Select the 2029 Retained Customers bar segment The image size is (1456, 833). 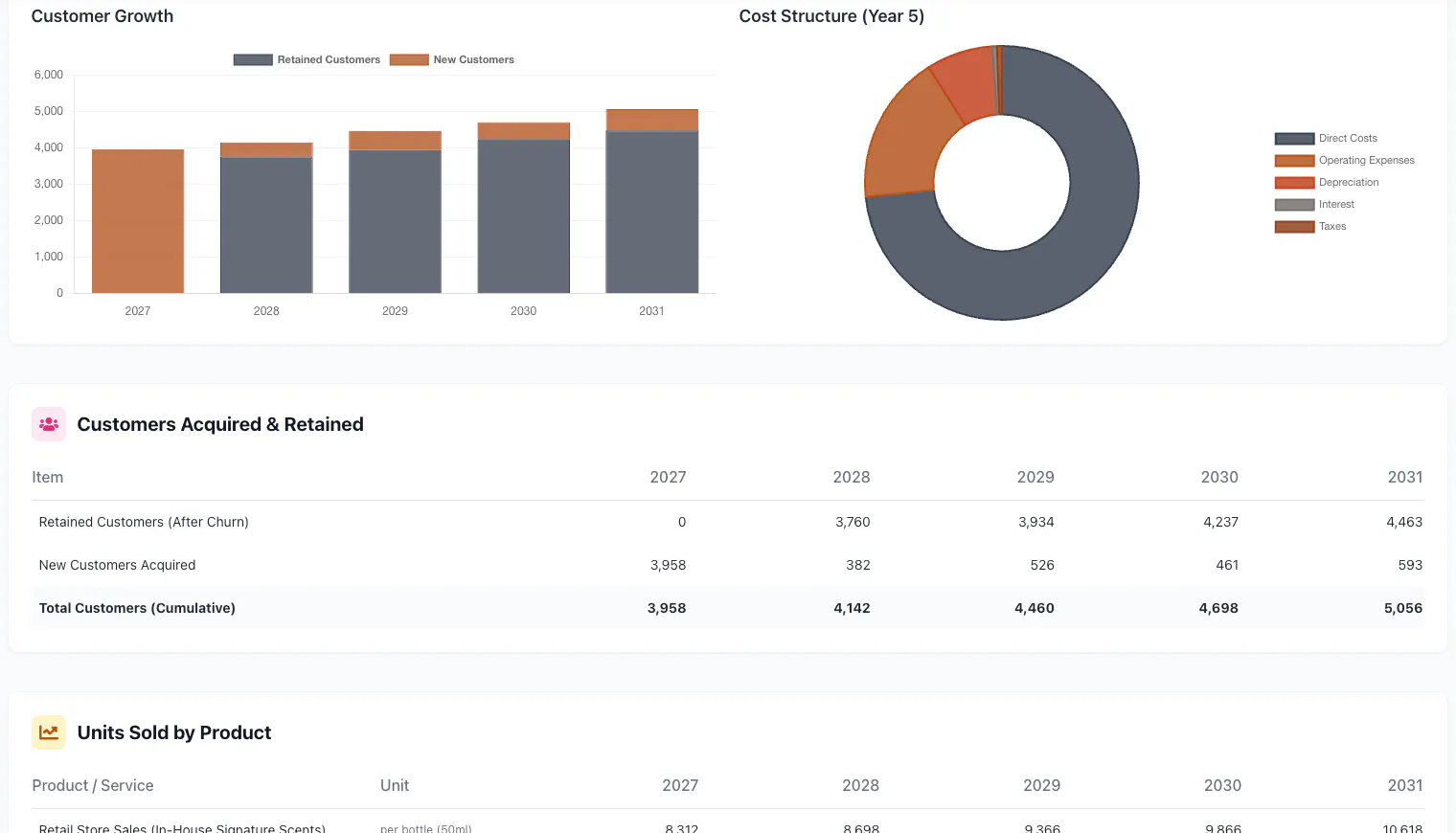[395, 221]
